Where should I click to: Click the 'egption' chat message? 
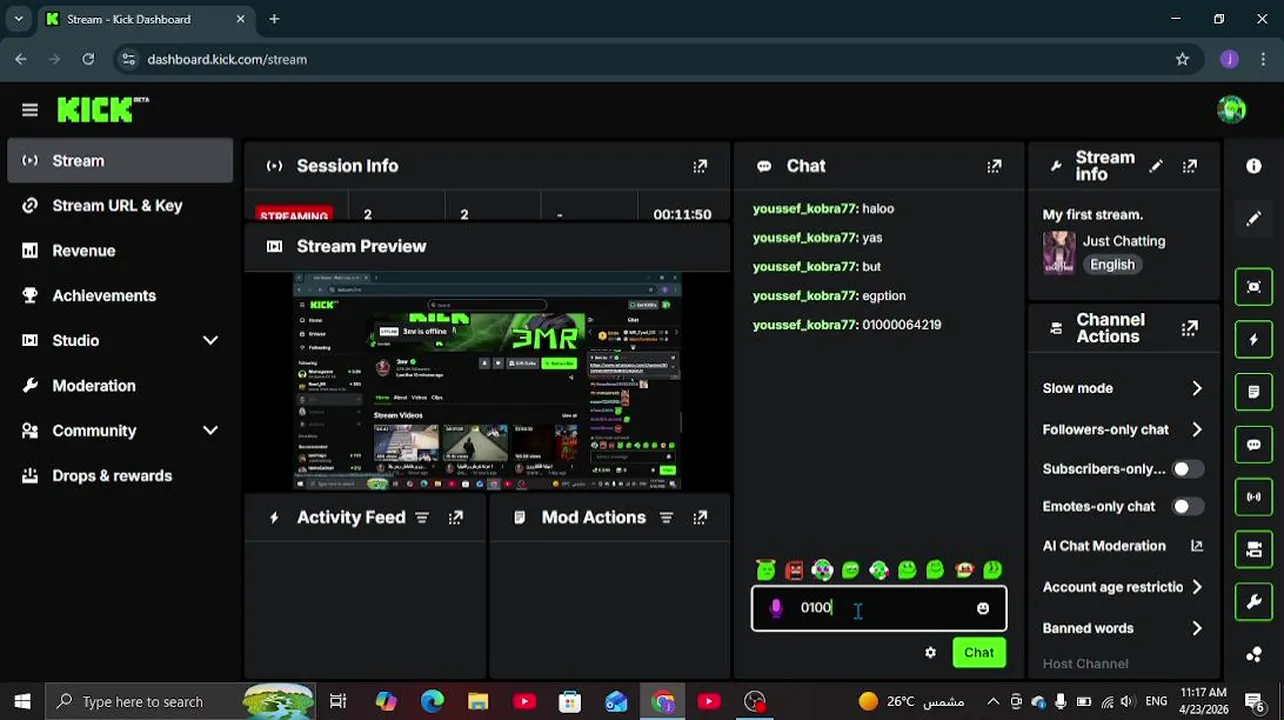[x=884, y=296]
